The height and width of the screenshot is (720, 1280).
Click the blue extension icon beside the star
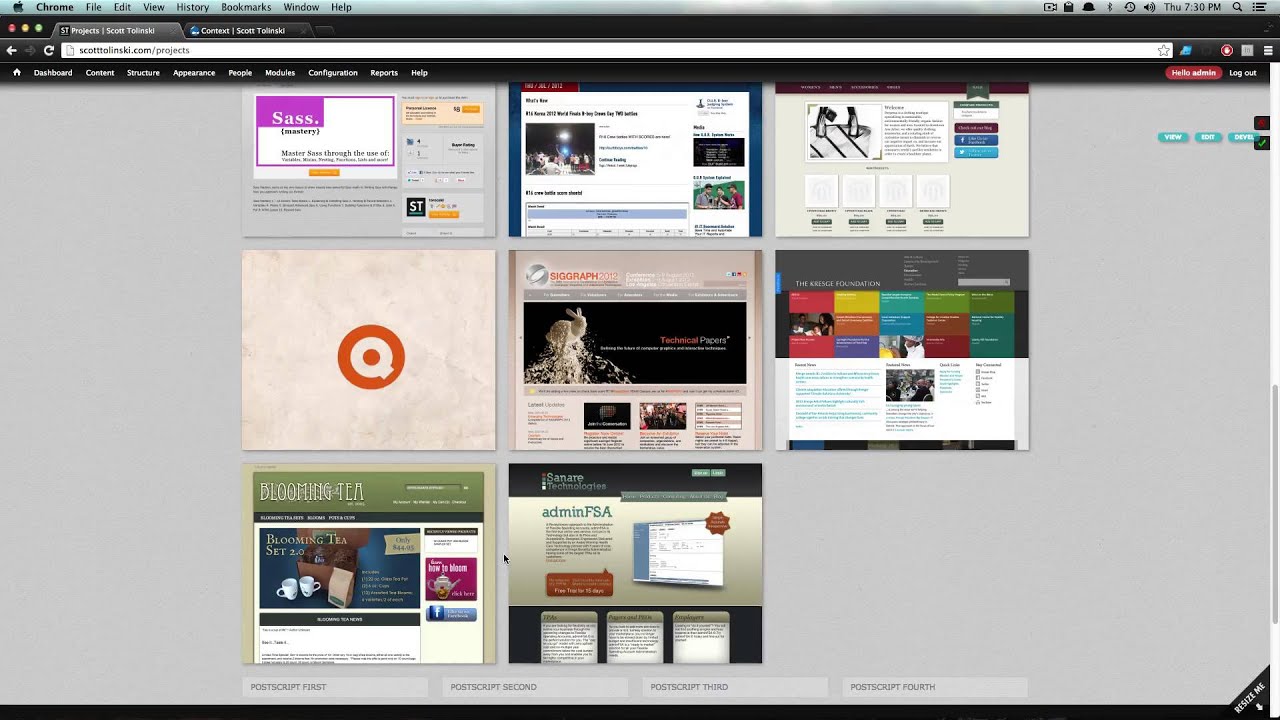[1186, 50]
